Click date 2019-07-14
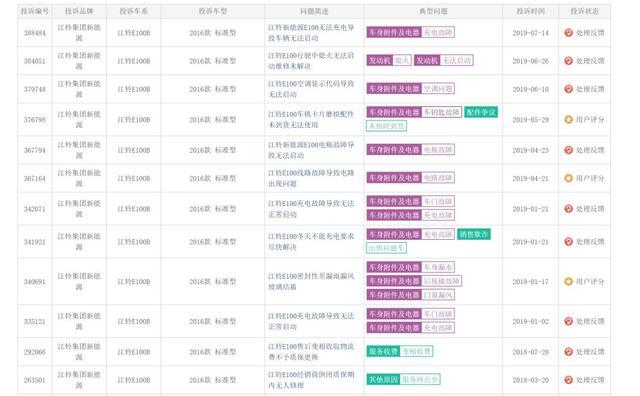This screenshot has height=396, width=640. 531,33
